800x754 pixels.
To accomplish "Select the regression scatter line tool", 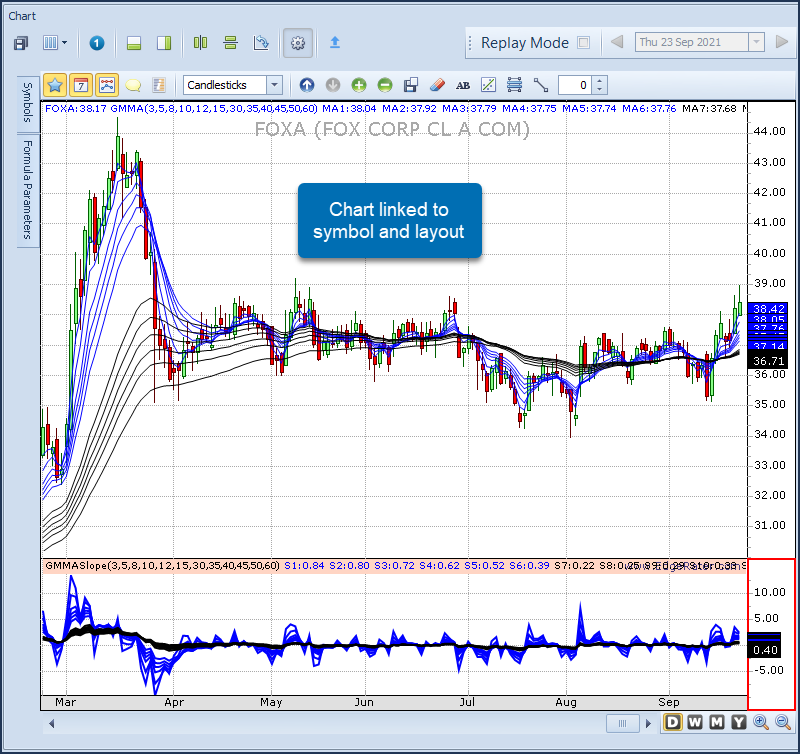I will [x=488, y=85].
